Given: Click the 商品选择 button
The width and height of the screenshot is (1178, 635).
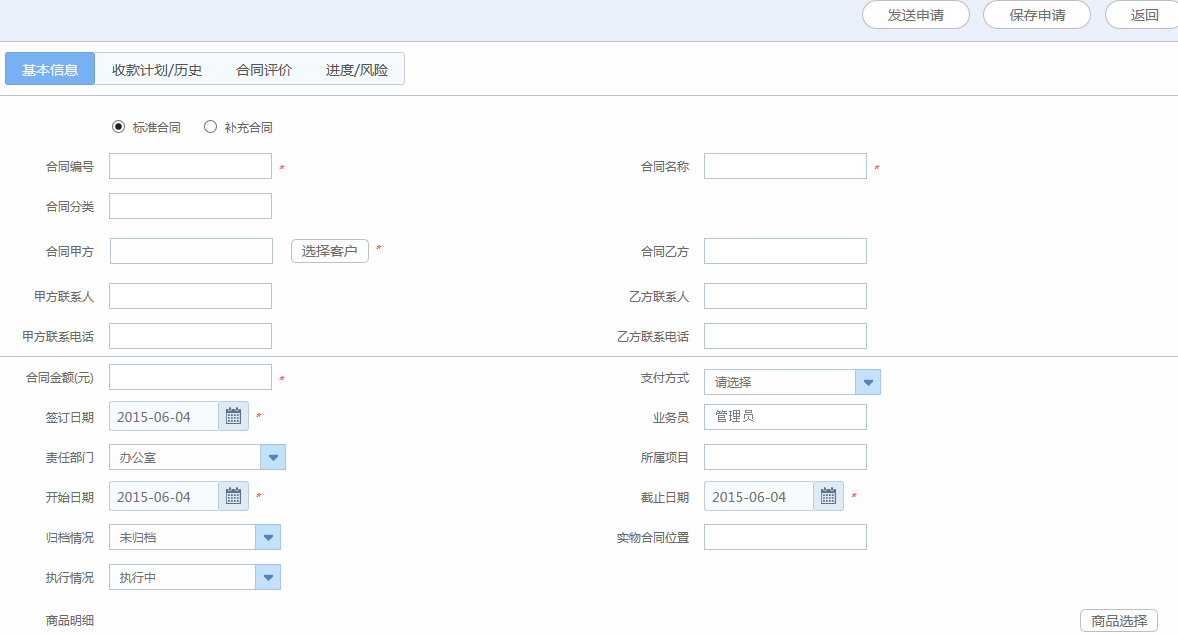Looking at the screenshot, I should coord(1118,621).
